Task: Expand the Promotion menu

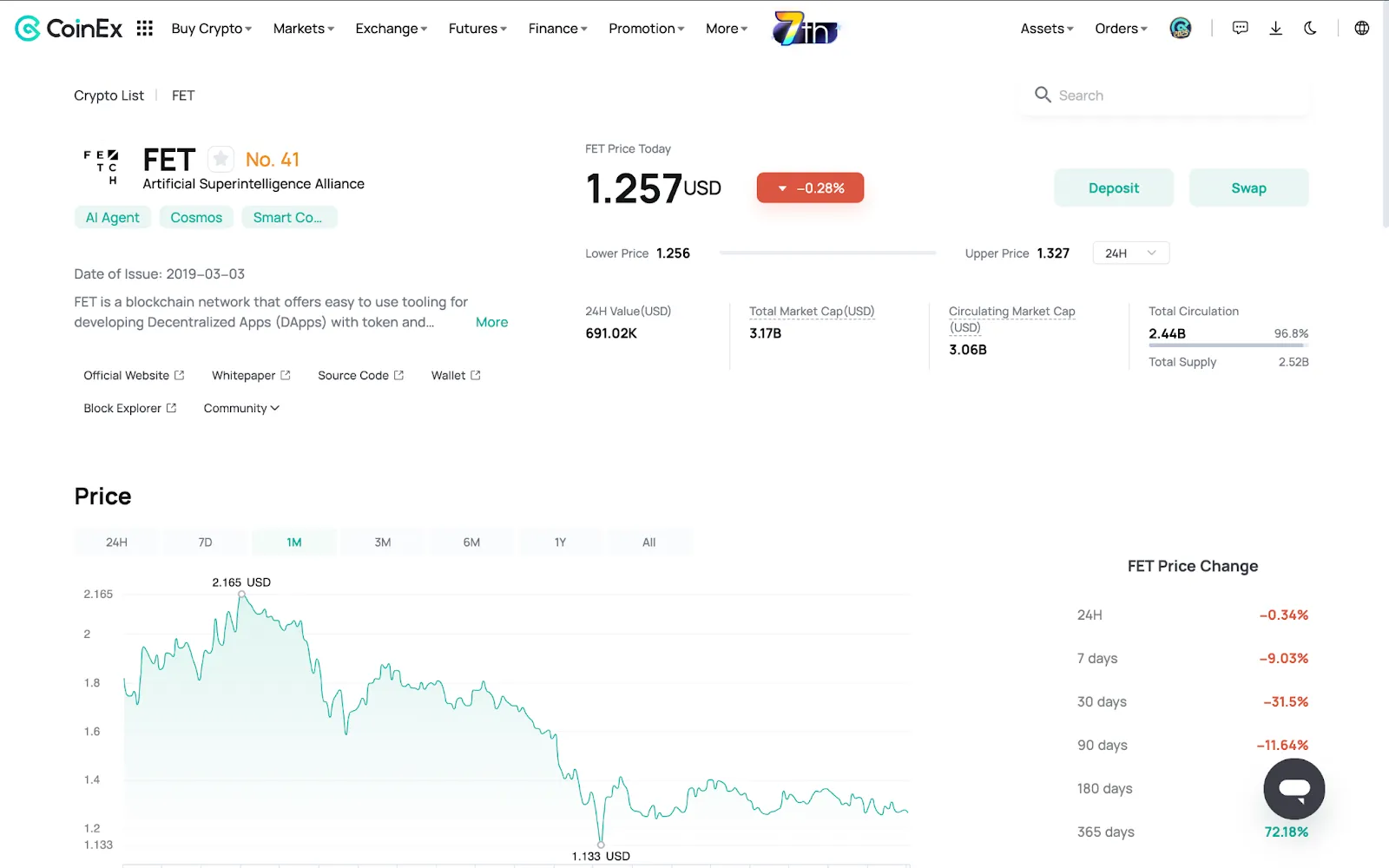Action: point(647,29)
